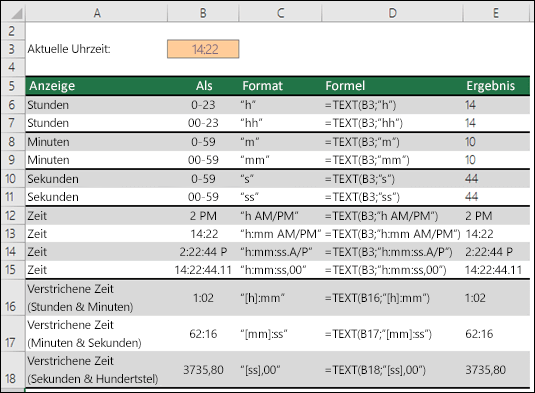Select row 12 header

click(x=13, y=216)
